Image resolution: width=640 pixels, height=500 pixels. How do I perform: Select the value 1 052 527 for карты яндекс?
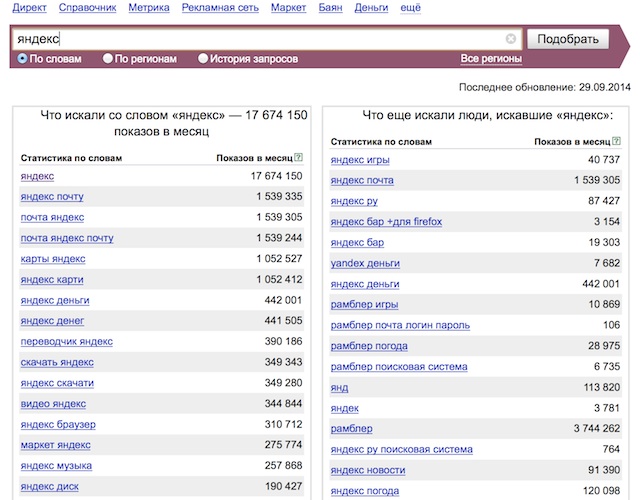point(279,259)
